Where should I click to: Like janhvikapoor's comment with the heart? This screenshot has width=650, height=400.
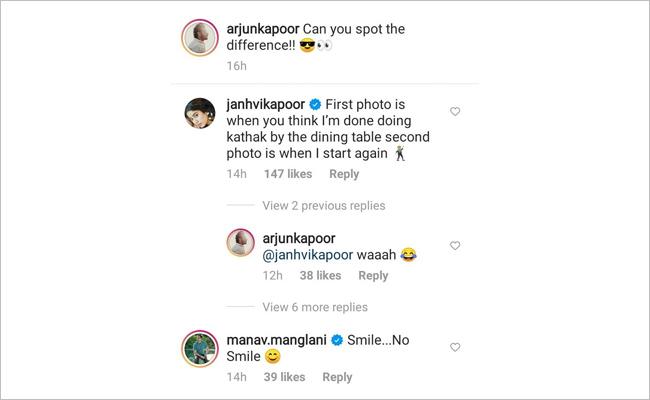point(455,111)
